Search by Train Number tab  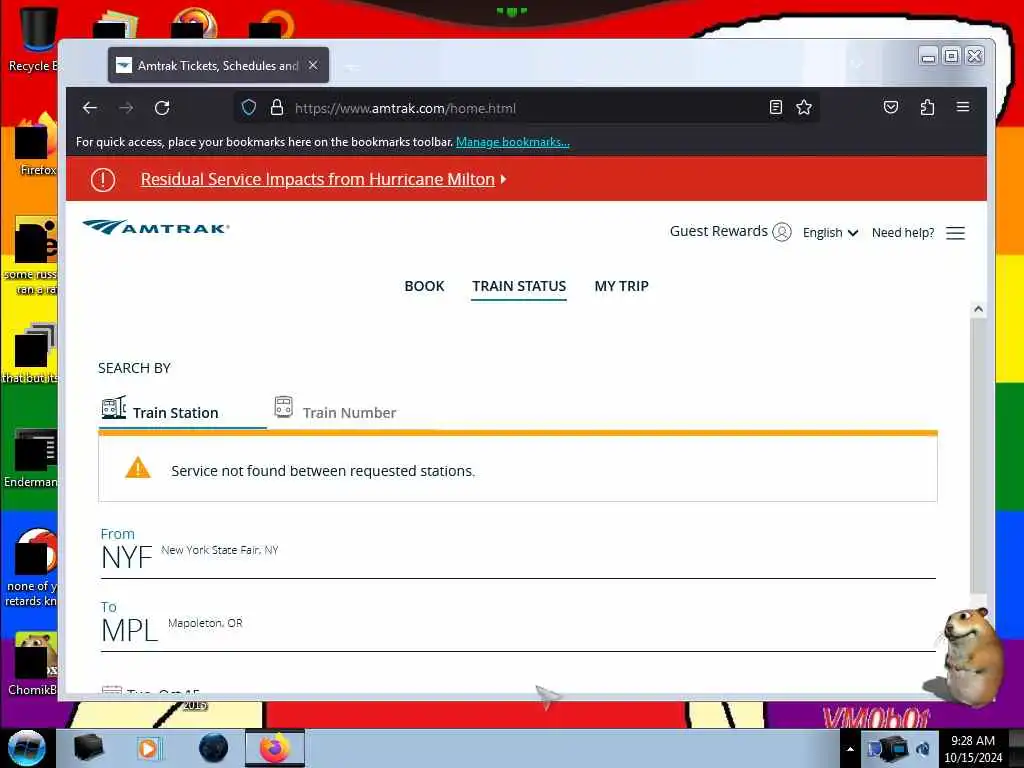pyautogui.click(x=336, y=409)
